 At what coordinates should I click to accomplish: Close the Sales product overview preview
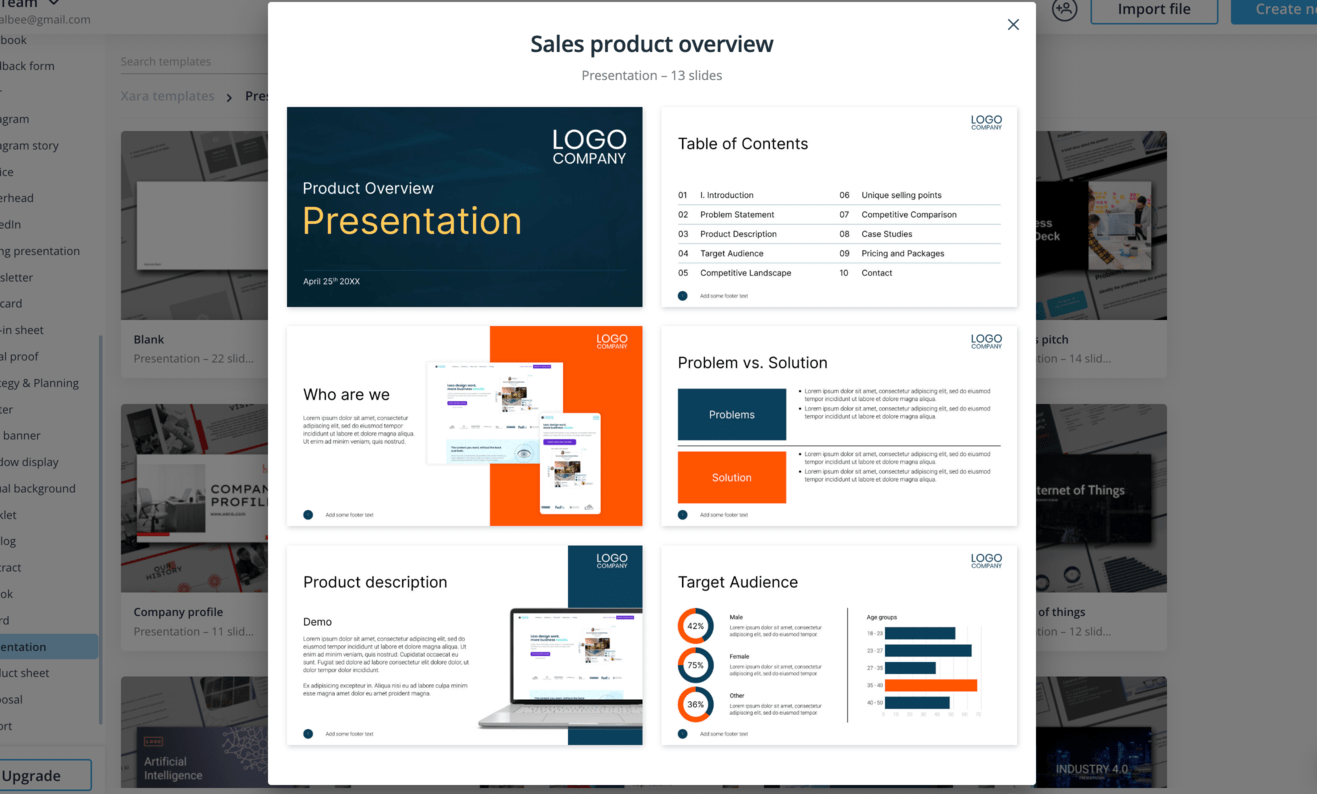coord(1012,24)
